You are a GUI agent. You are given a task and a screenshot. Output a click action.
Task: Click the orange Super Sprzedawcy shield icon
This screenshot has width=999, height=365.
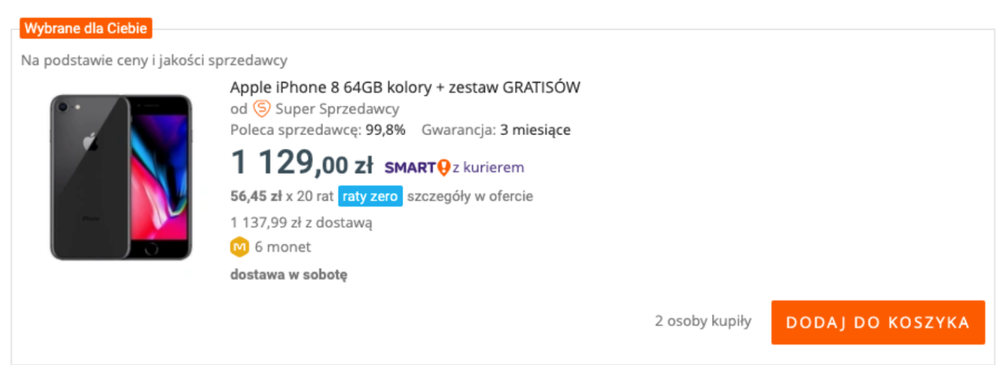click(x=262, y=108)
